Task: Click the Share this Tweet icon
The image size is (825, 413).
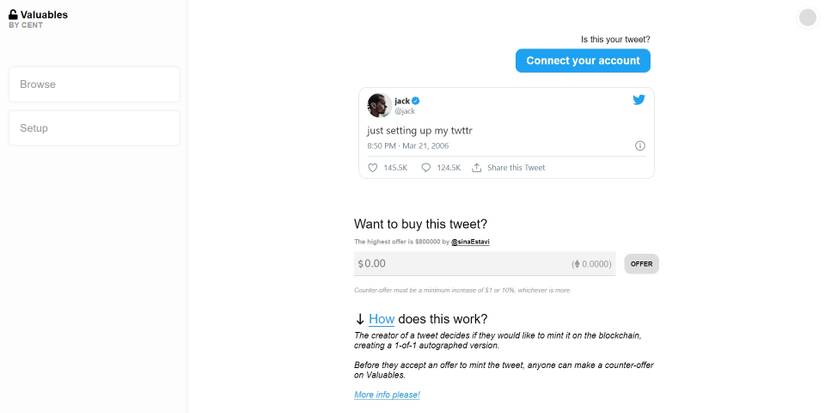Action: (477, 168)
